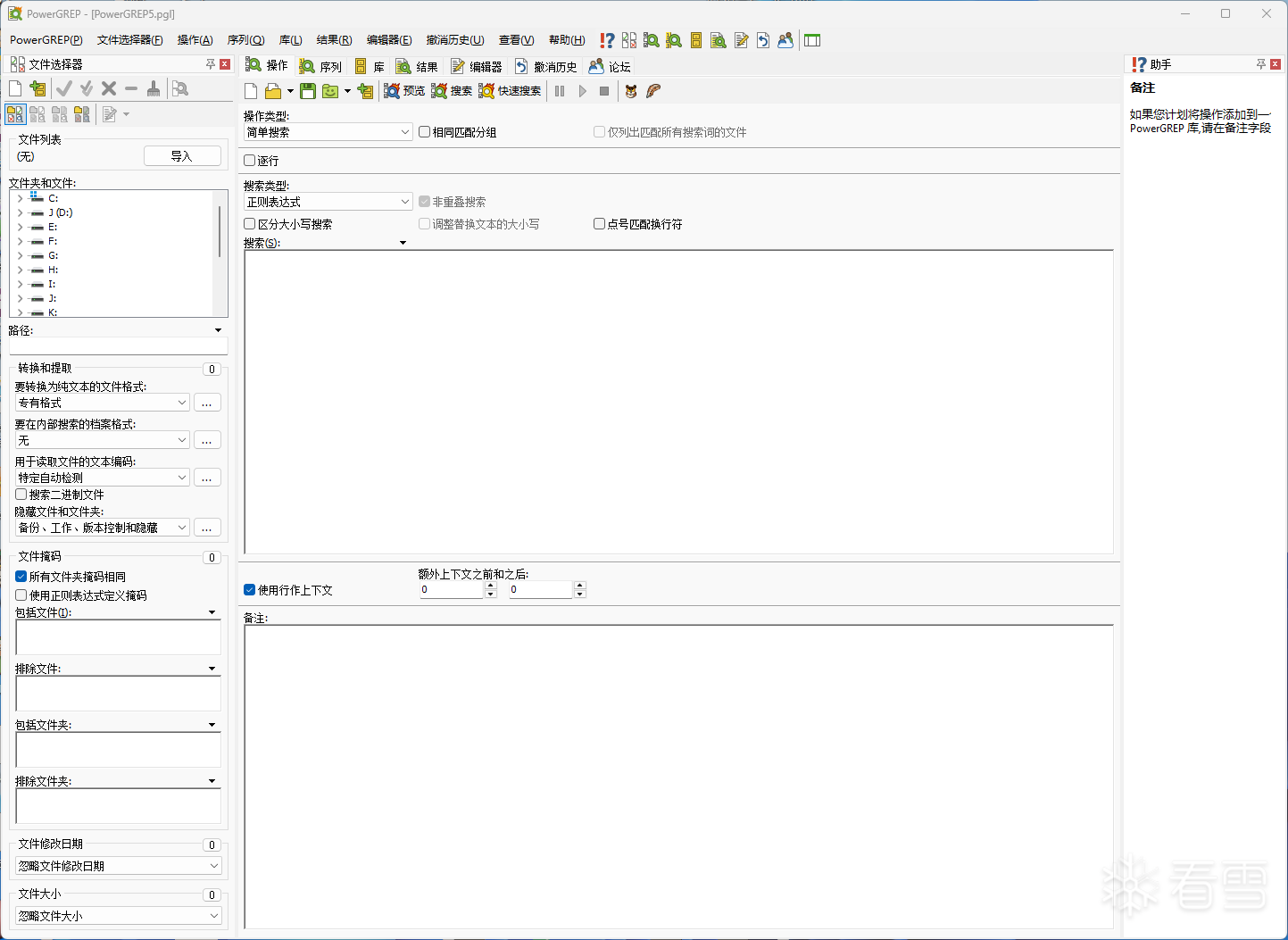Viewport: 1288px width, 940px height.
Task: Open an action file with the folder icon
Action: (x=273, y=91)
